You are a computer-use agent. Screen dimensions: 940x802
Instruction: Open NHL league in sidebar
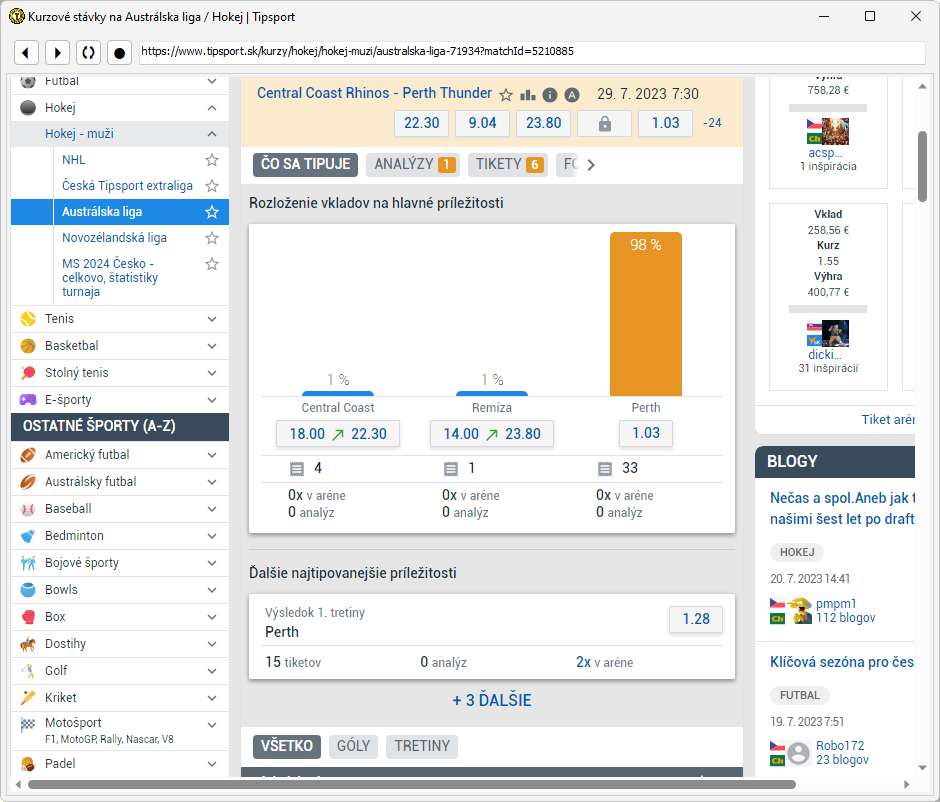click(x=74, y=160)
